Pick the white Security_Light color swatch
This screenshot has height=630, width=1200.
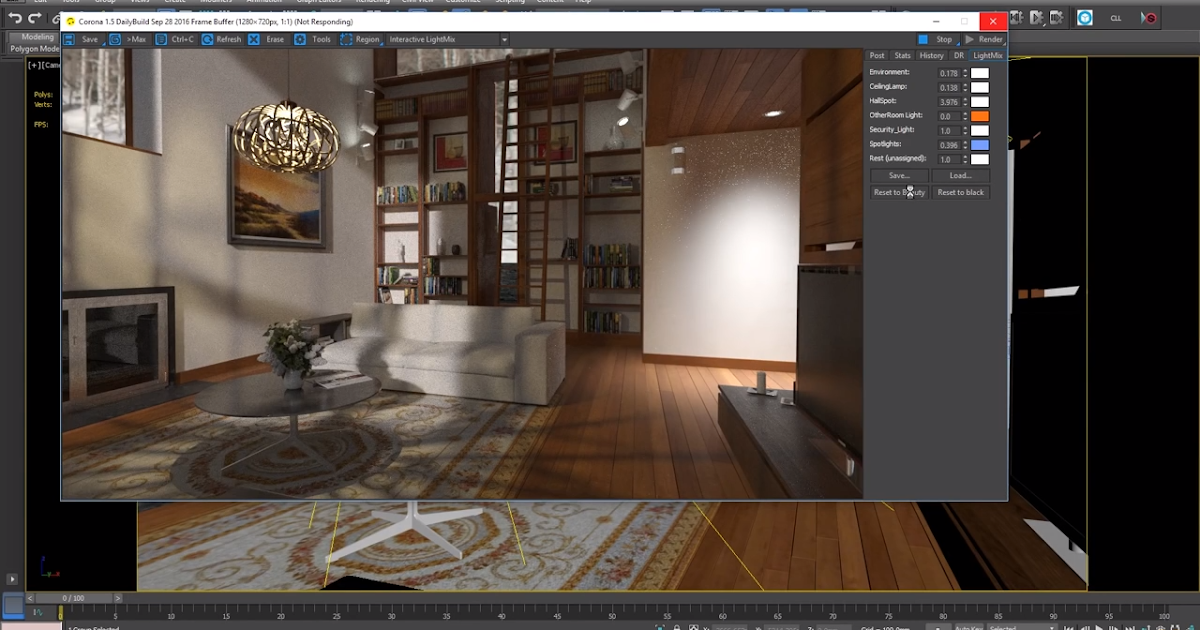click(x=980, y=130)
